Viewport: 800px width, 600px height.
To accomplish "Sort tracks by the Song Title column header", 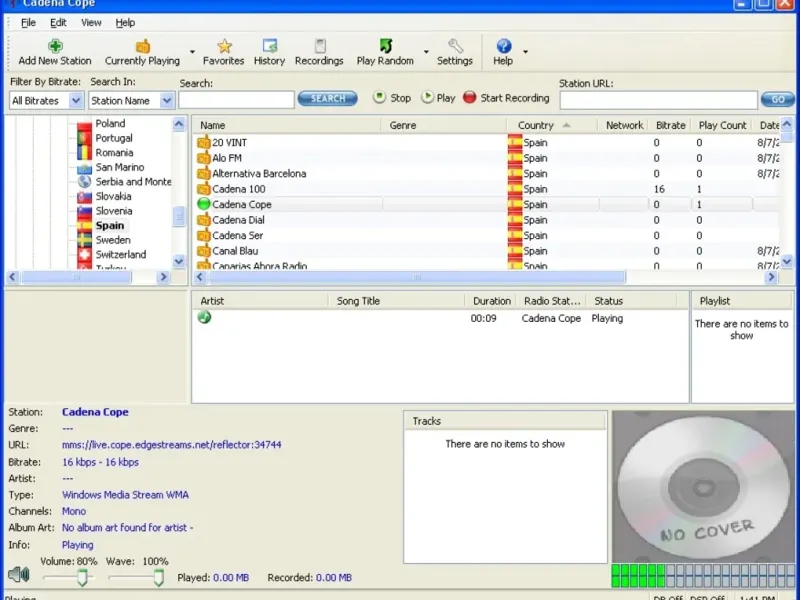I will coord(396,301).
